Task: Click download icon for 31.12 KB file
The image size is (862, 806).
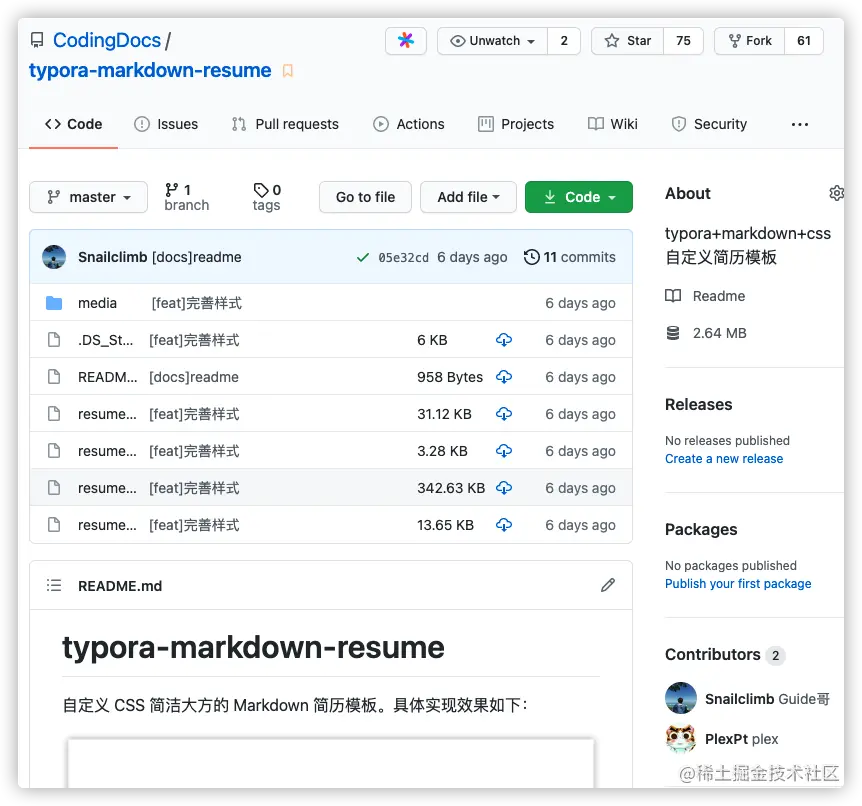Action: pyautogui.click(x=504, y=414)
